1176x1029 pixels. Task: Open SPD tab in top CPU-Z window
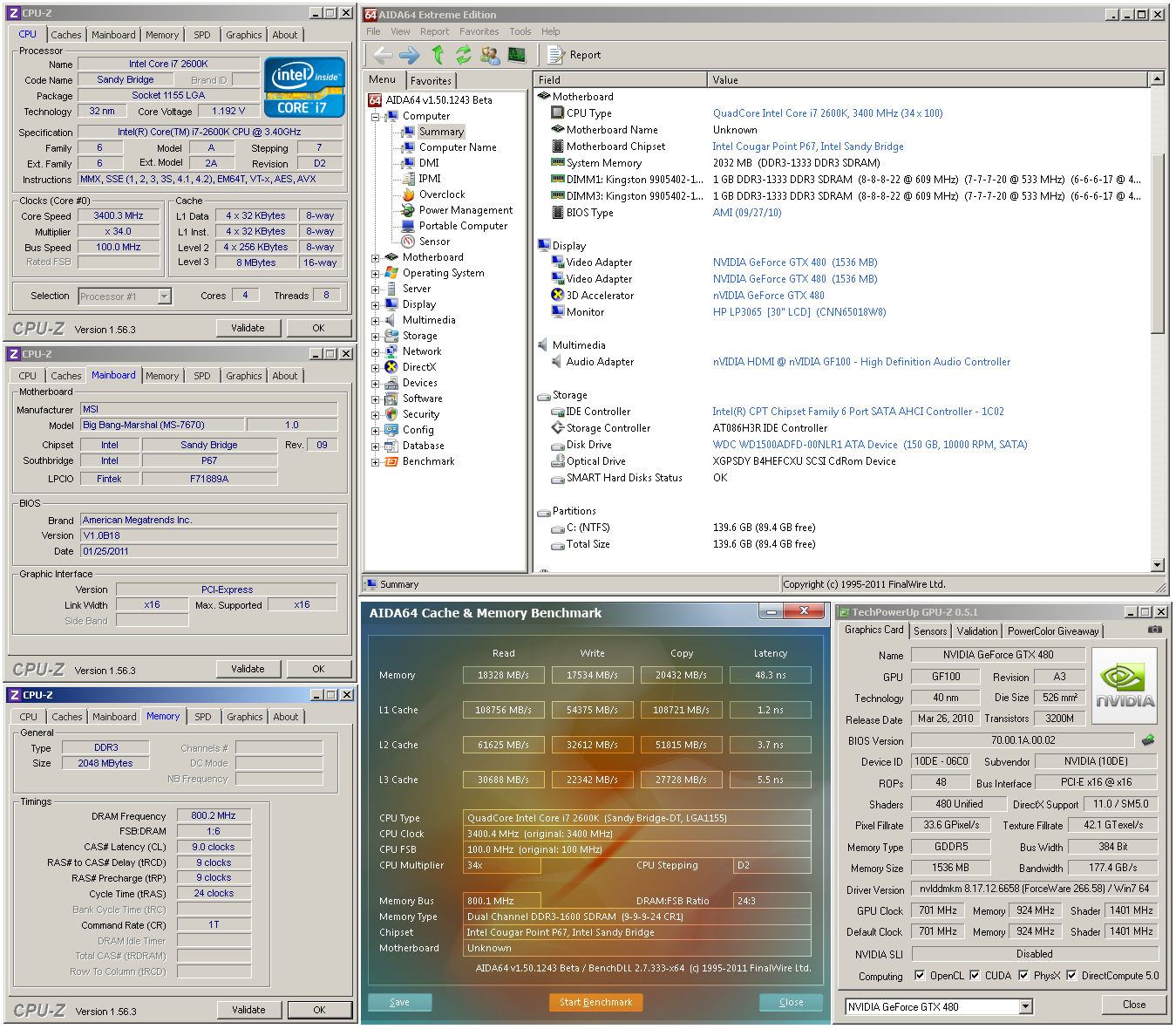point(202,35)
